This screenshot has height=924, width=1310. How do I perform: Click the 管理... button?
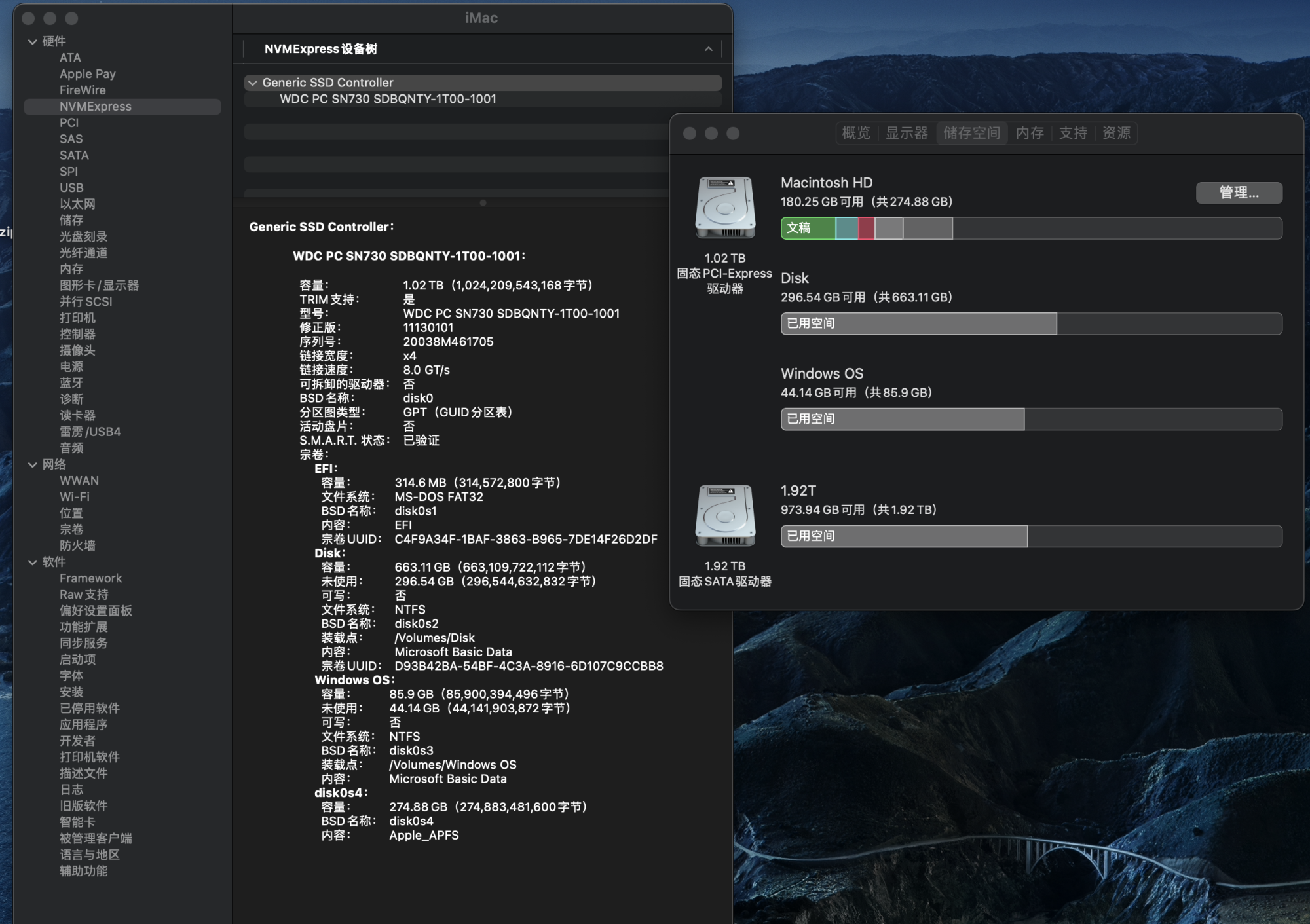pos(1238,193)
